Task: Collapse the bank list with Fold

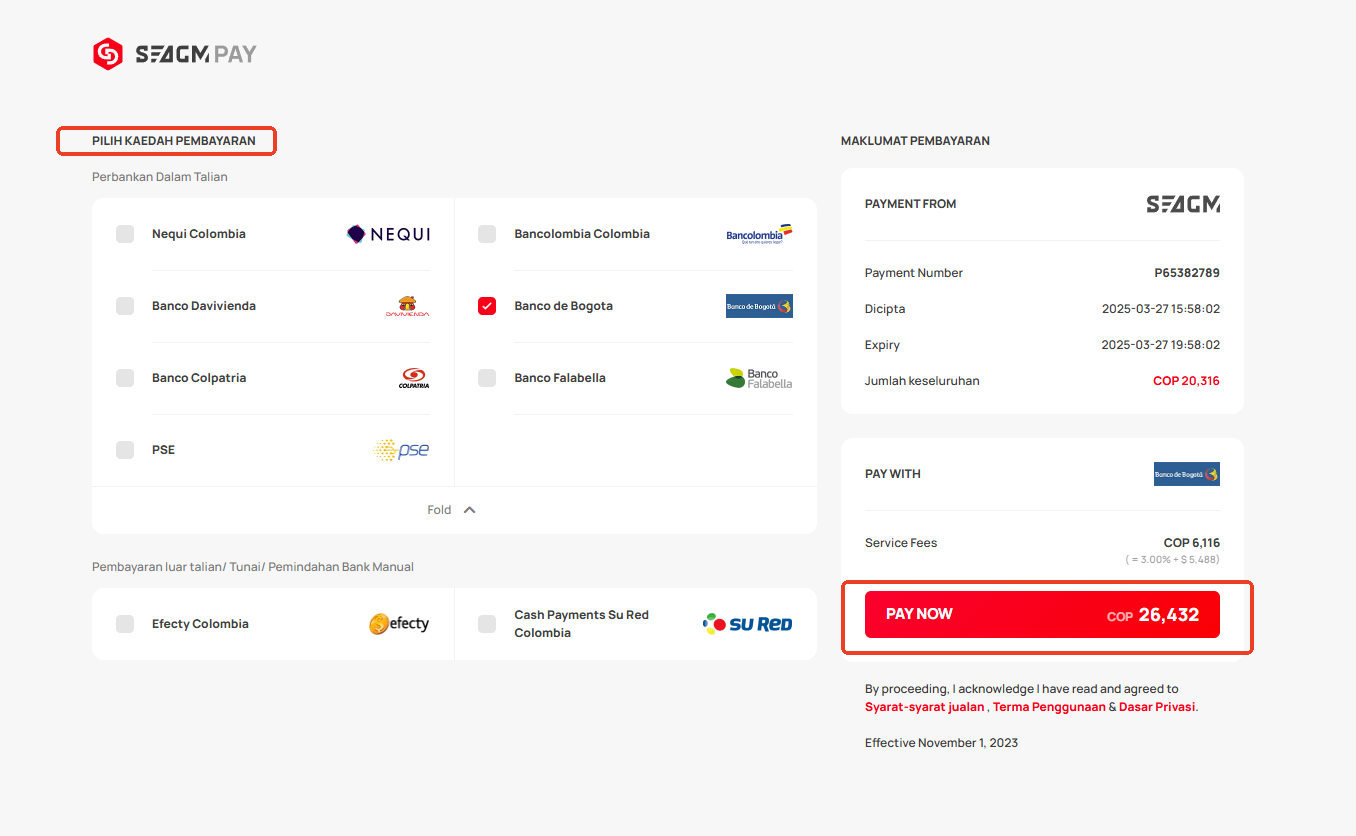Action: coord(452,510)
